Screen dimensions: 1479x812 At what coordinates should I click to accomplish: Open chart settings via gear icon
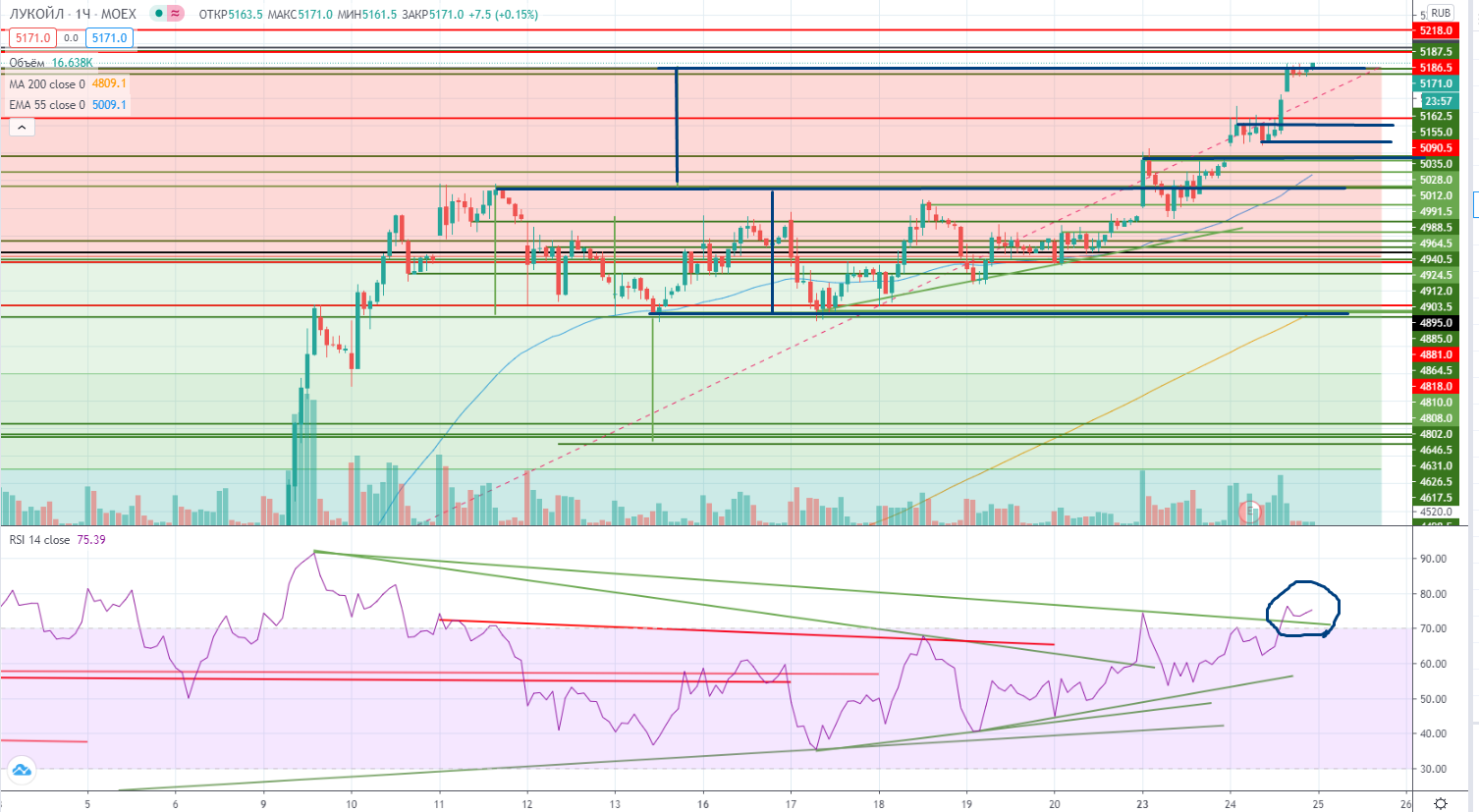1441,803
